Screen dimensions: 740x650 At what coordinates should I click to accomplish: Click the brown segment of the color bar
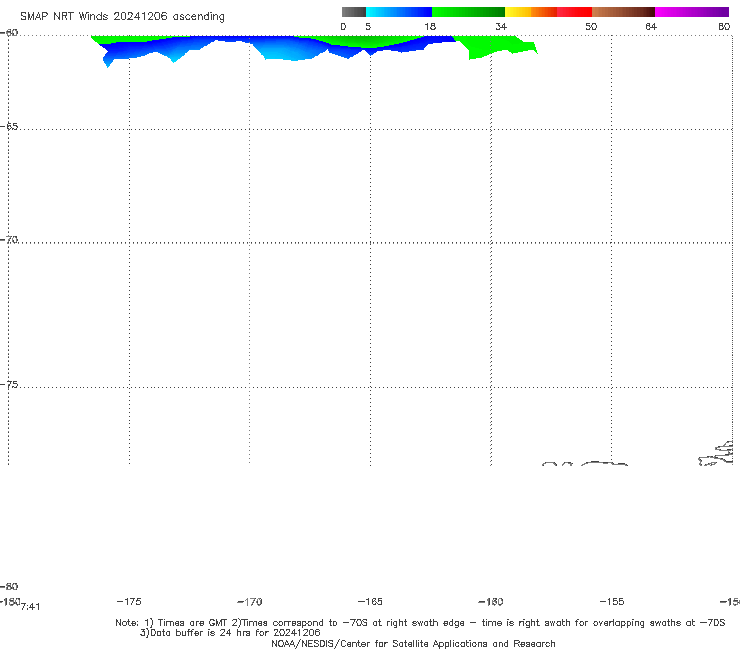(623, 12)
